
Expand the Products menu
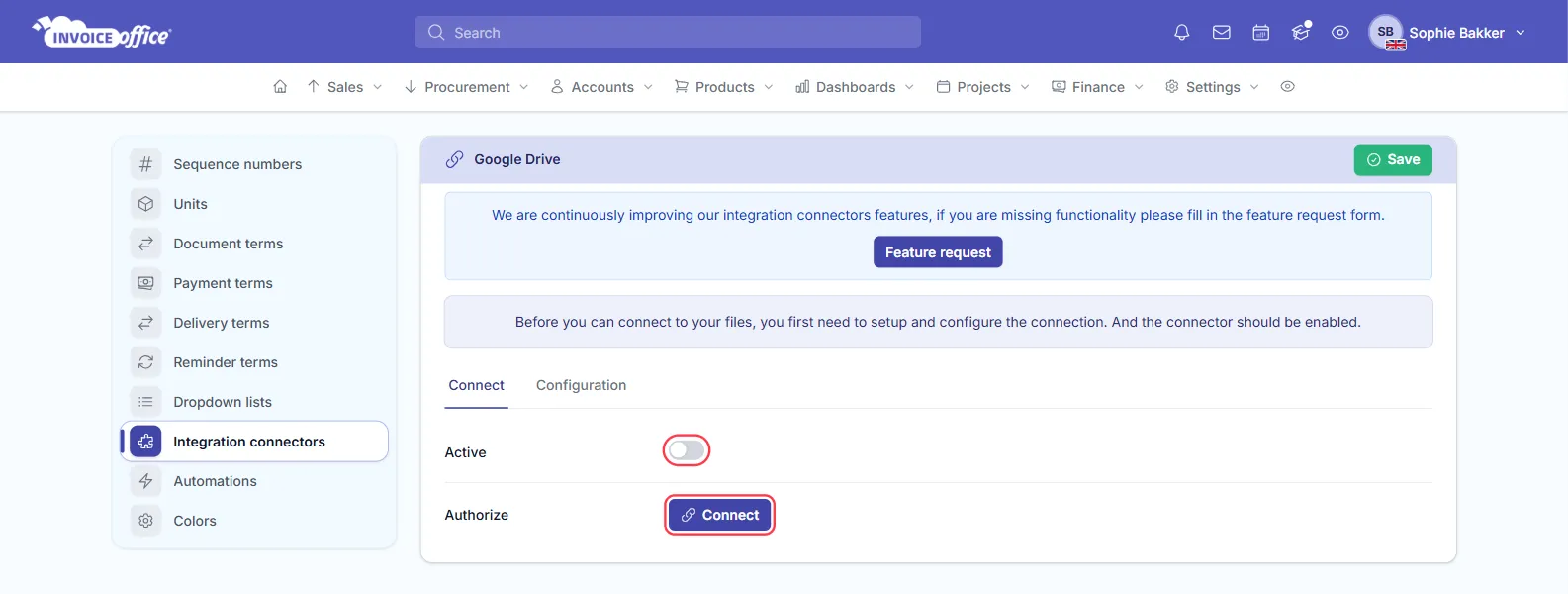coord(724,87)
